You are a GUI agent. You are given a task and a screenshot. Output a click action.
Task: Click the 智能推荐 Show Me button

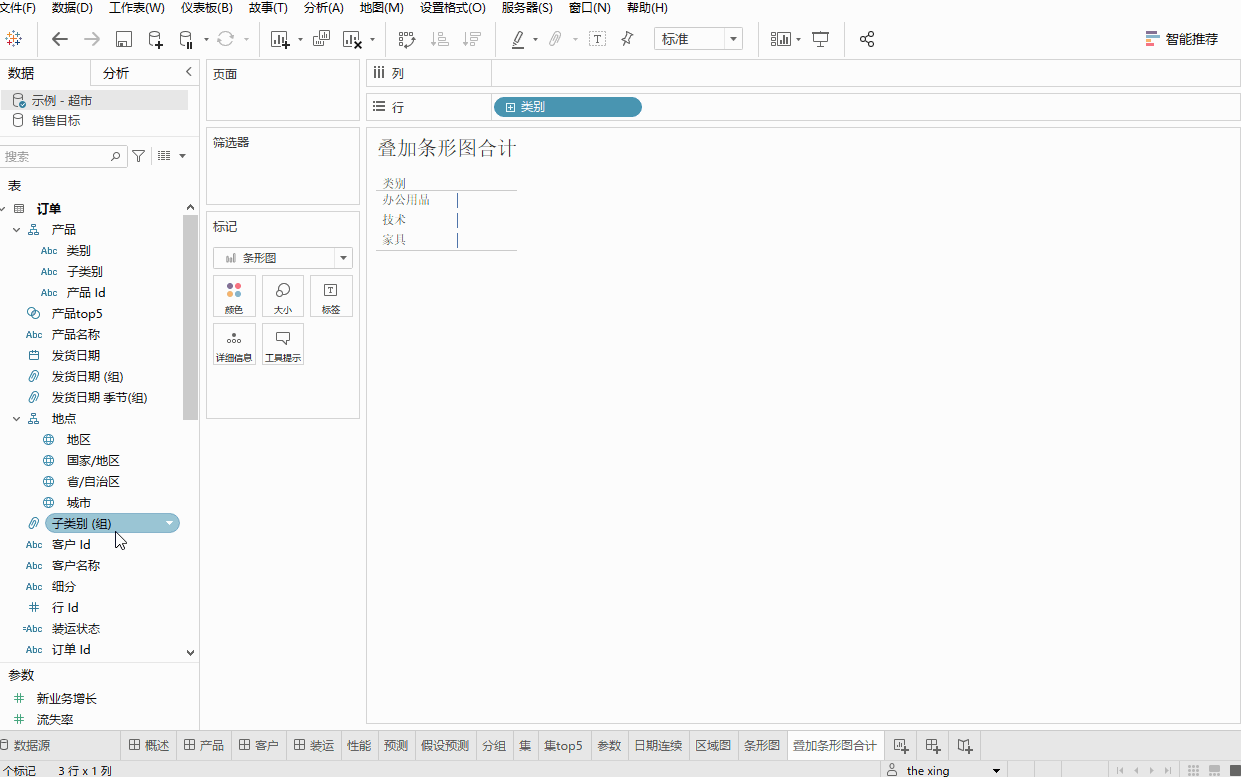tap(1182, 39)
